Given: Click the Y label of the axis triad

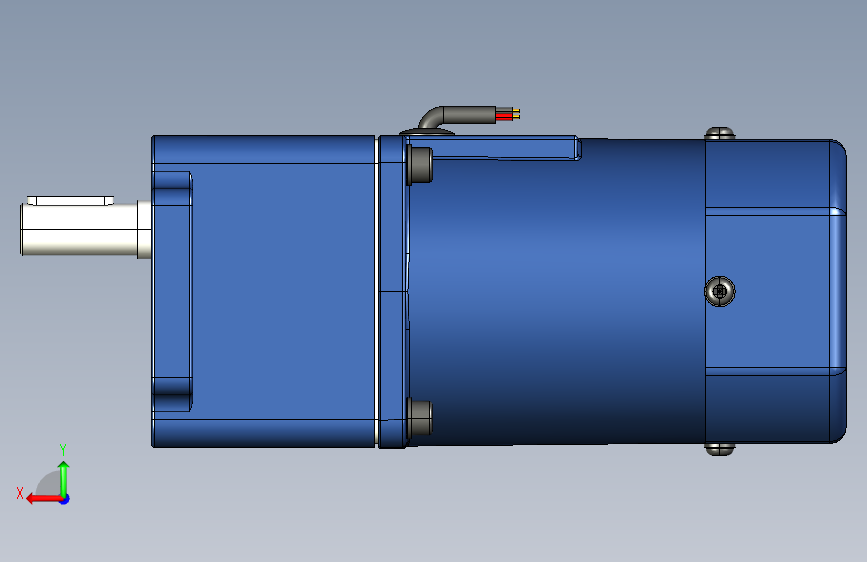Looking at the screenshot, I should (x=63, y=450).
